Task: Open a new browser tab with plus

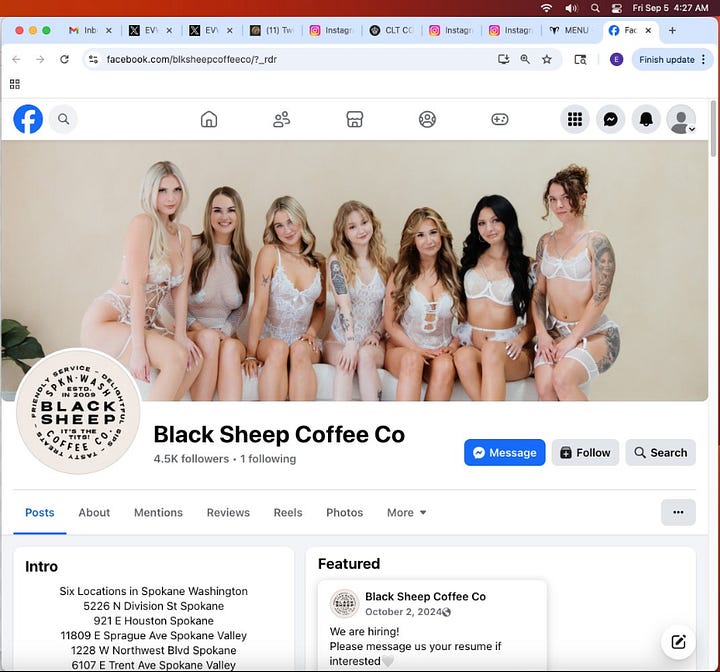Action: coord(672,30)
